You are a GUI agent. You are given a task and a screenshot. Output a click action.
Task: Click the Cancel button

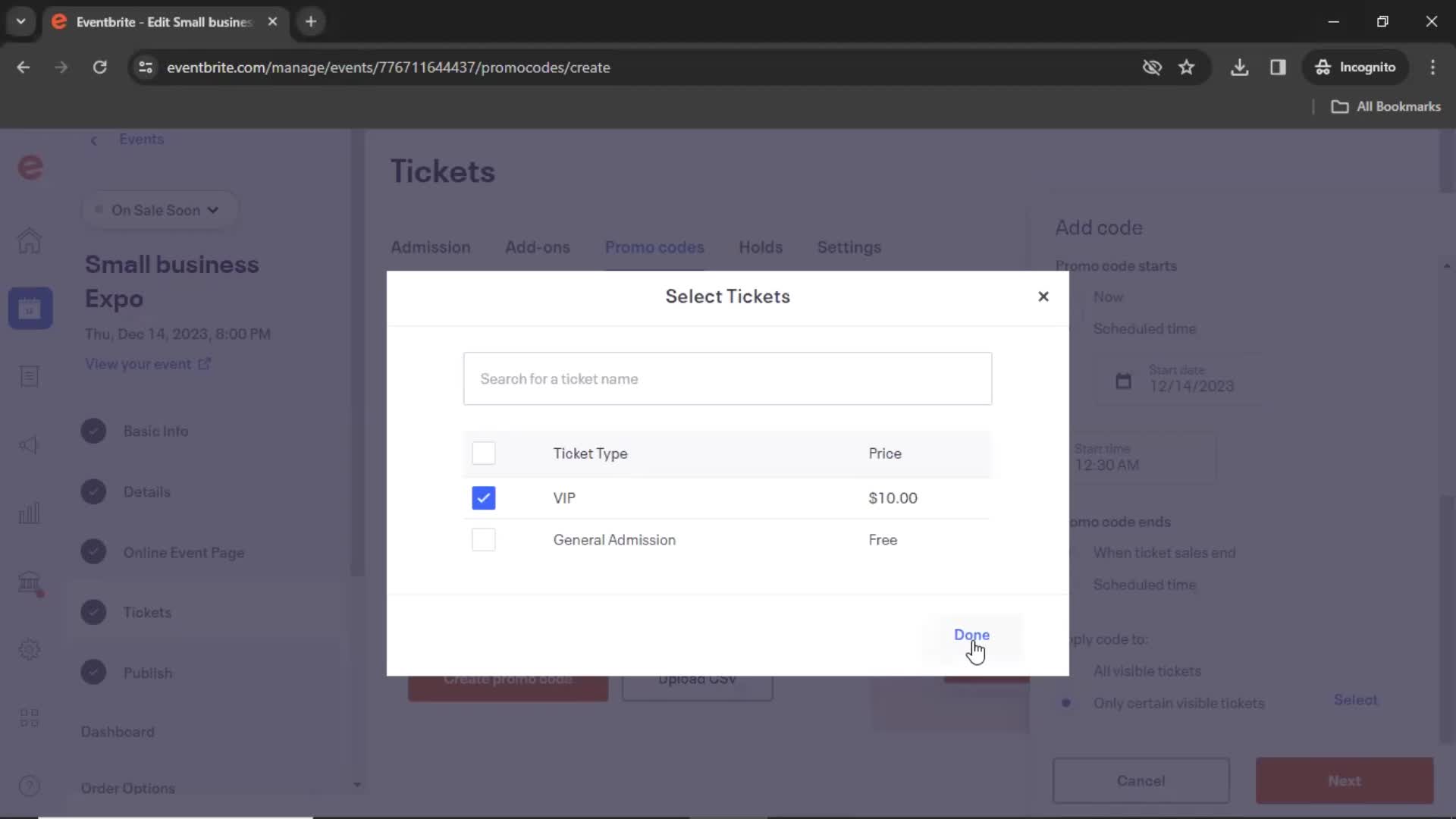(1140, 780)
